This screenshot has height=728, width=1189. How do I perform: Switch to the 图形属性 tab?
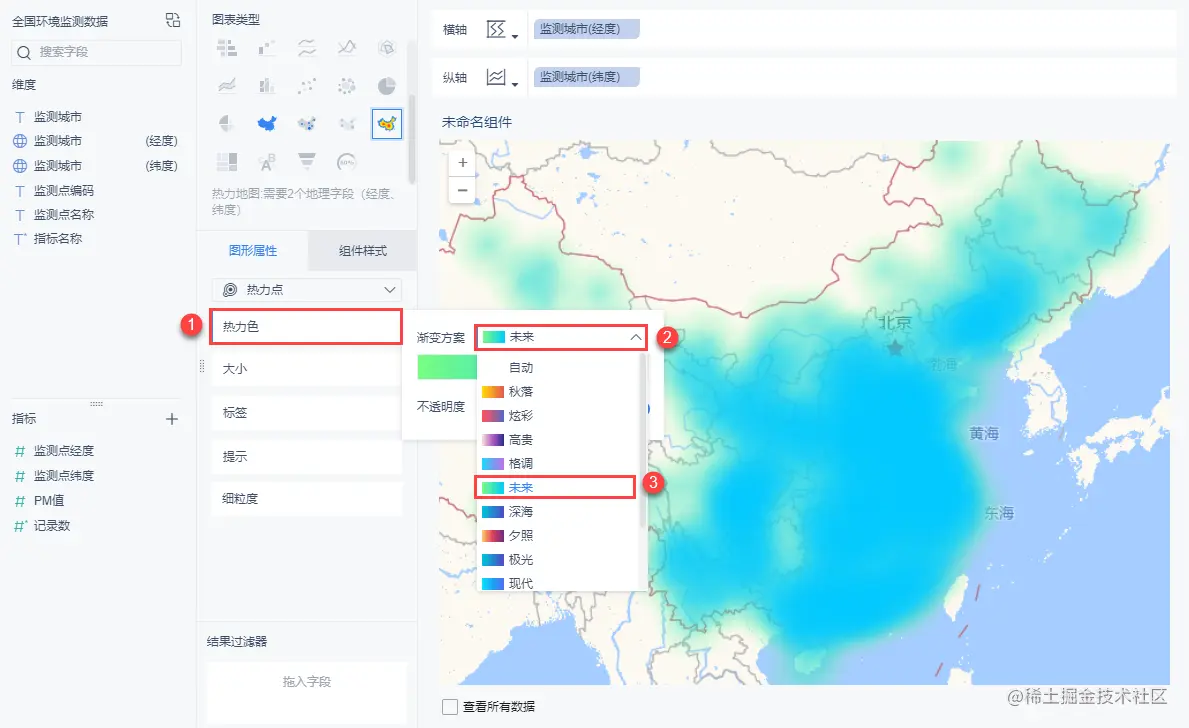(251, 251)
